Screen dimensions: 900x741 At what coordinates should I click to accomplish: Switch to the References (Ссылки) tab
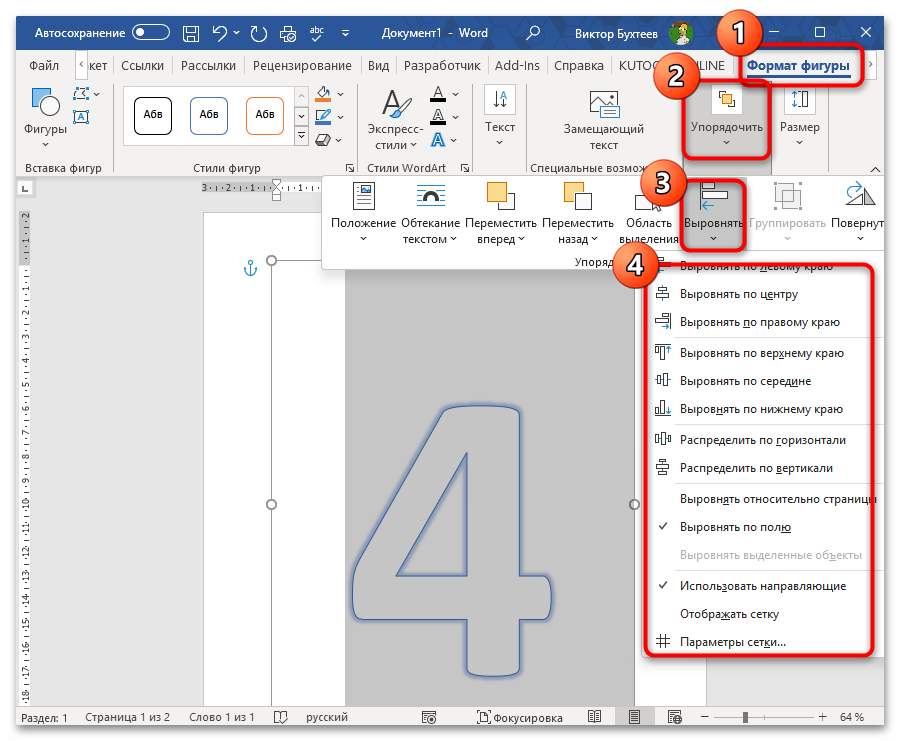[x=143, y=66]
